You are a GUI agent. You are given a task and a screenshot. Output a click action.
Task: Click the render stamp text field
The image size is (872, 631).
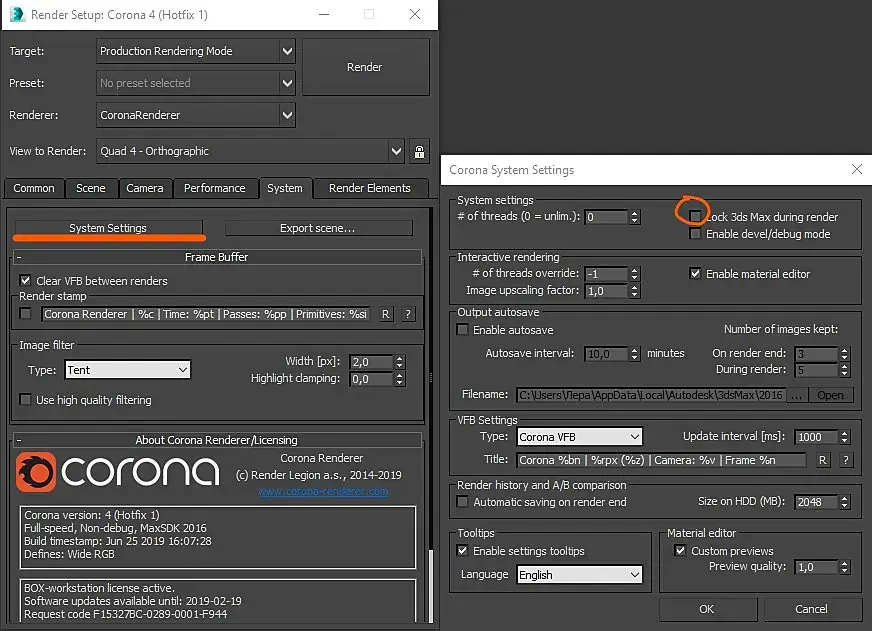[206, 314]
